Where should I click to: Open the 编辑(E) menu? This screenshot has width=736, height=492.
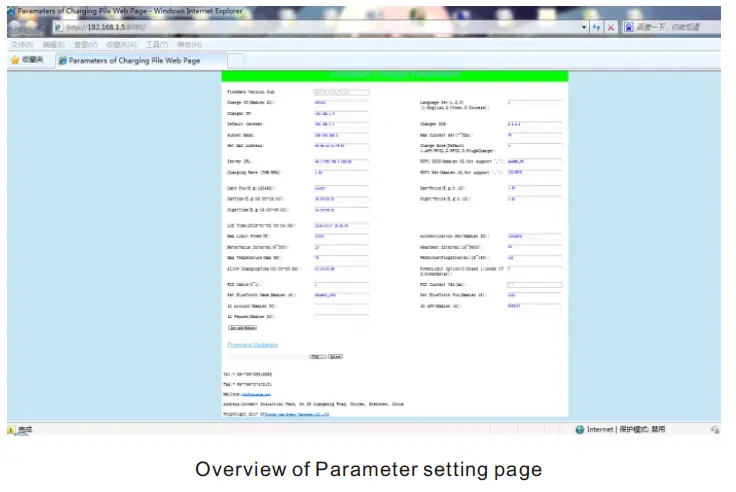point(54,45)
